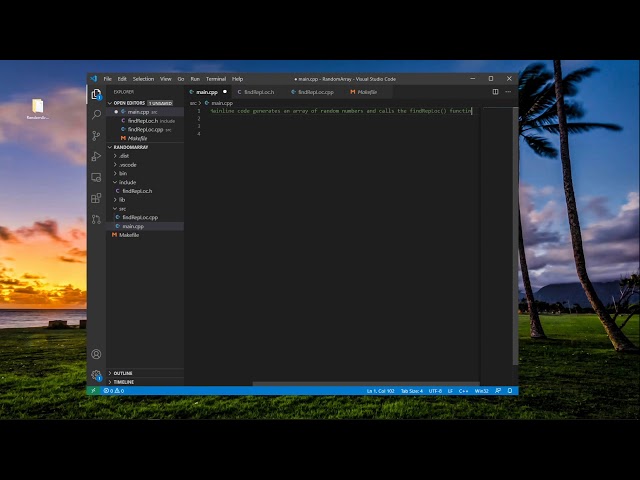Click the errors and warnings status indicator
The height and width of the screenshot is (480, 640).
point(113,391)
